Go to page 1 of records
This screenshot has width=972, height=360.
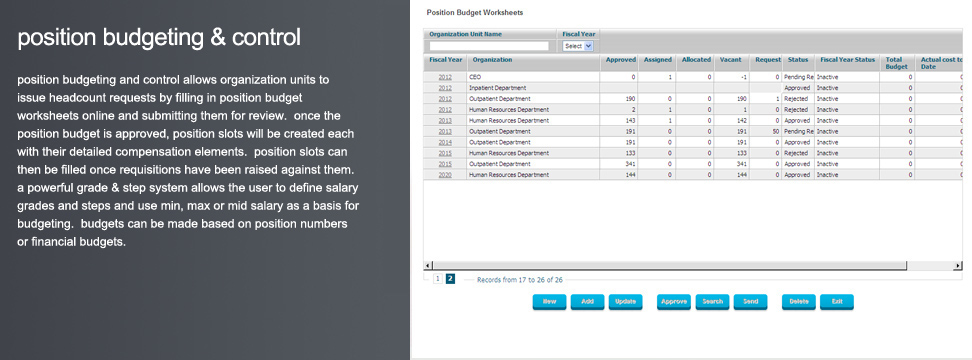pos(437,279)
